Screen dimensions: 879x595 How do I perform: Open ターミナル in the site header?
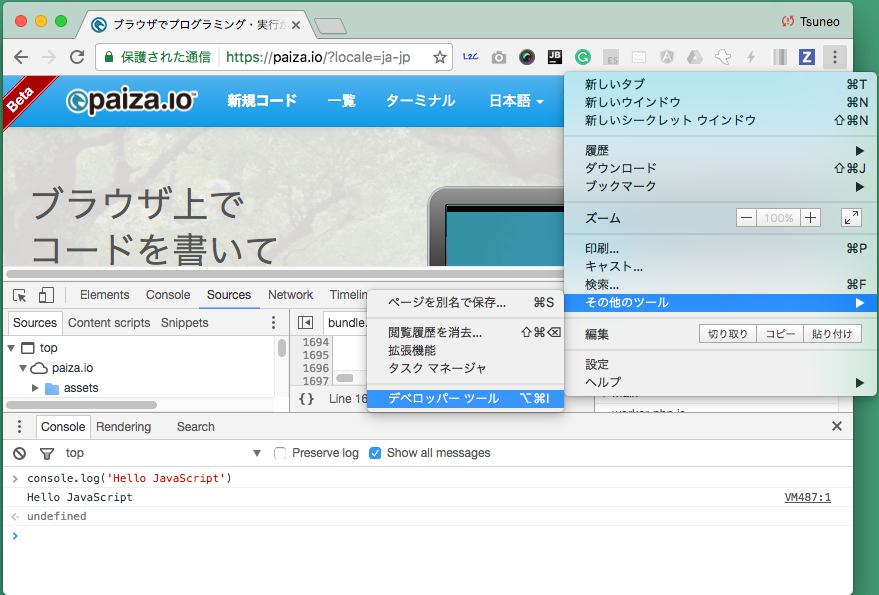point(420,101)
